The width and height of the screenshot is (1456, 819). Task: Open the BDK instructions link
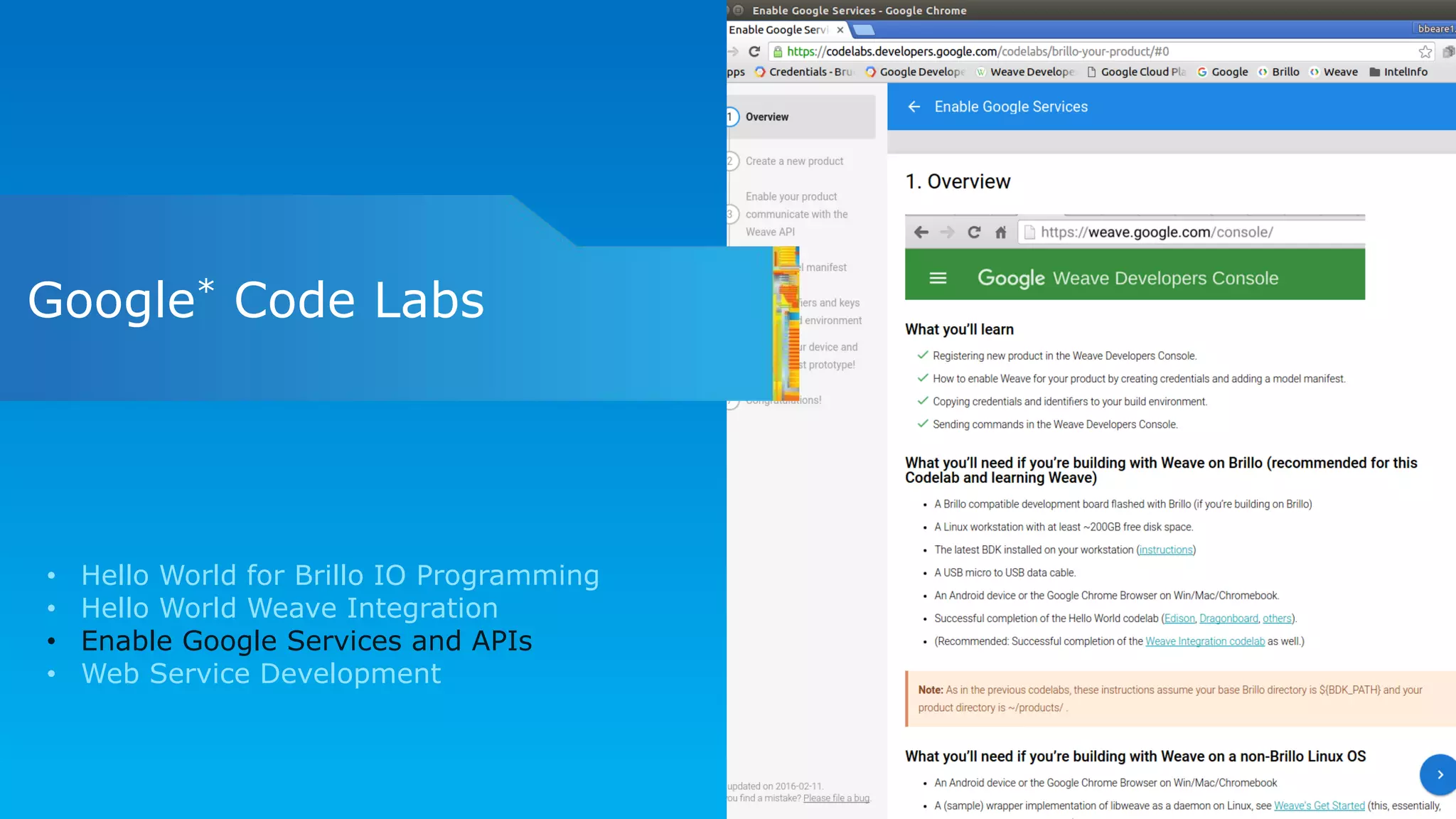pos(1166,550)
